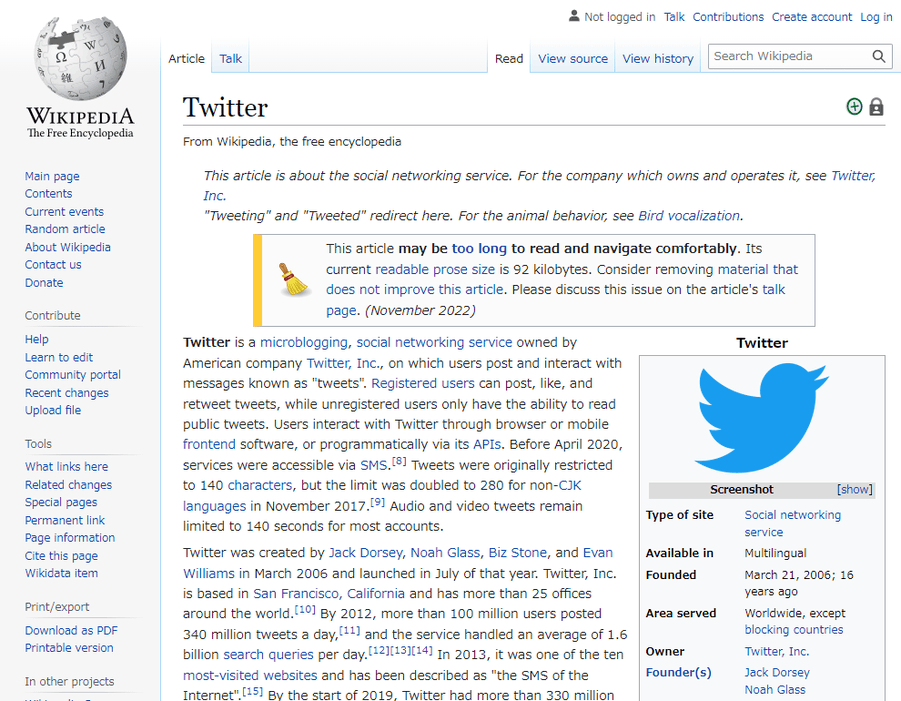901x701 pixels.
Task: Click the Donate link
Action: [x=44, y=283]
